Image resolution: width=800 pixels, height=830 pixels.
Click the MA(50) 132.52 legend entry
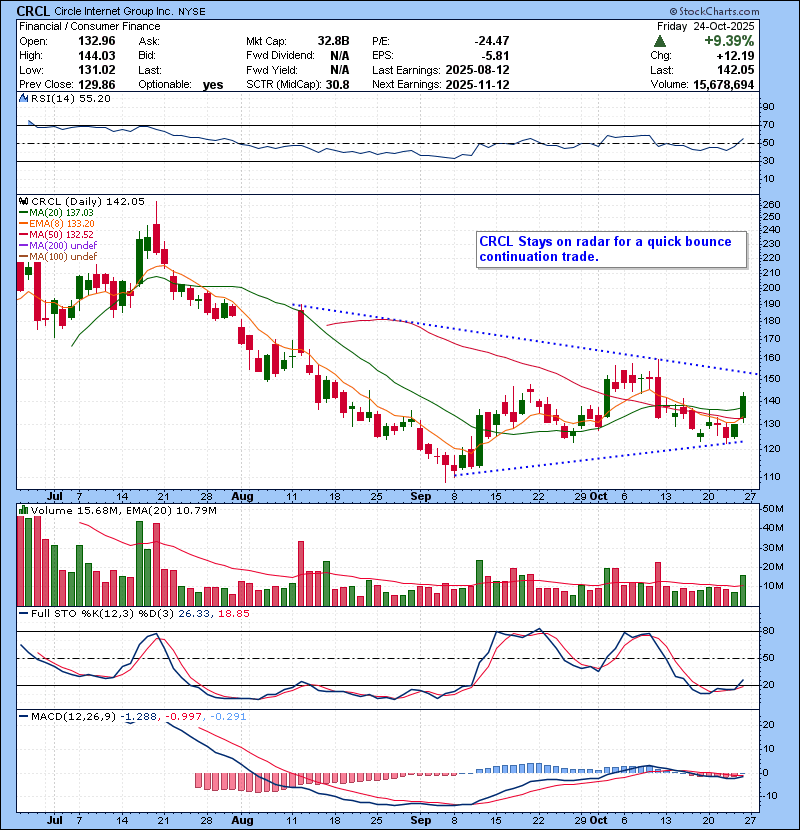pyautogui.click(x=56, y=234)
